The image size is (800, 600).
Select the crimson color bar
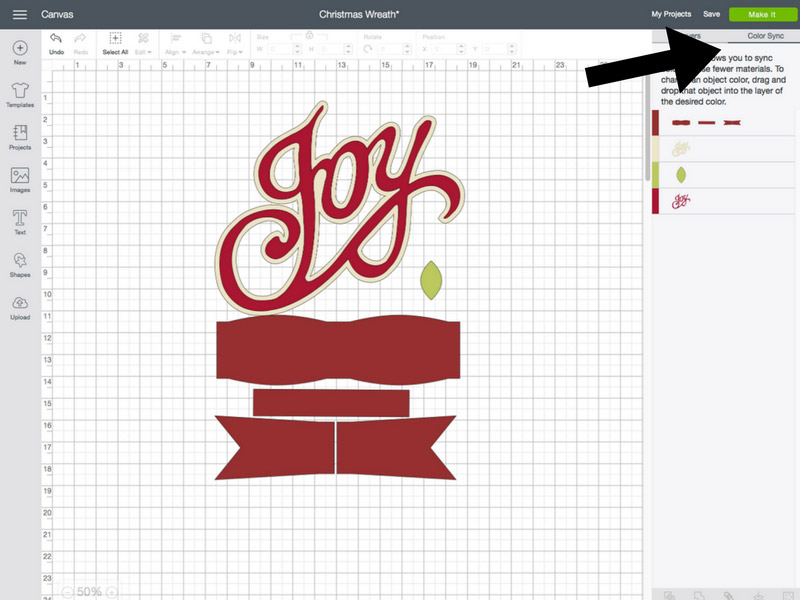pos(656,201)
